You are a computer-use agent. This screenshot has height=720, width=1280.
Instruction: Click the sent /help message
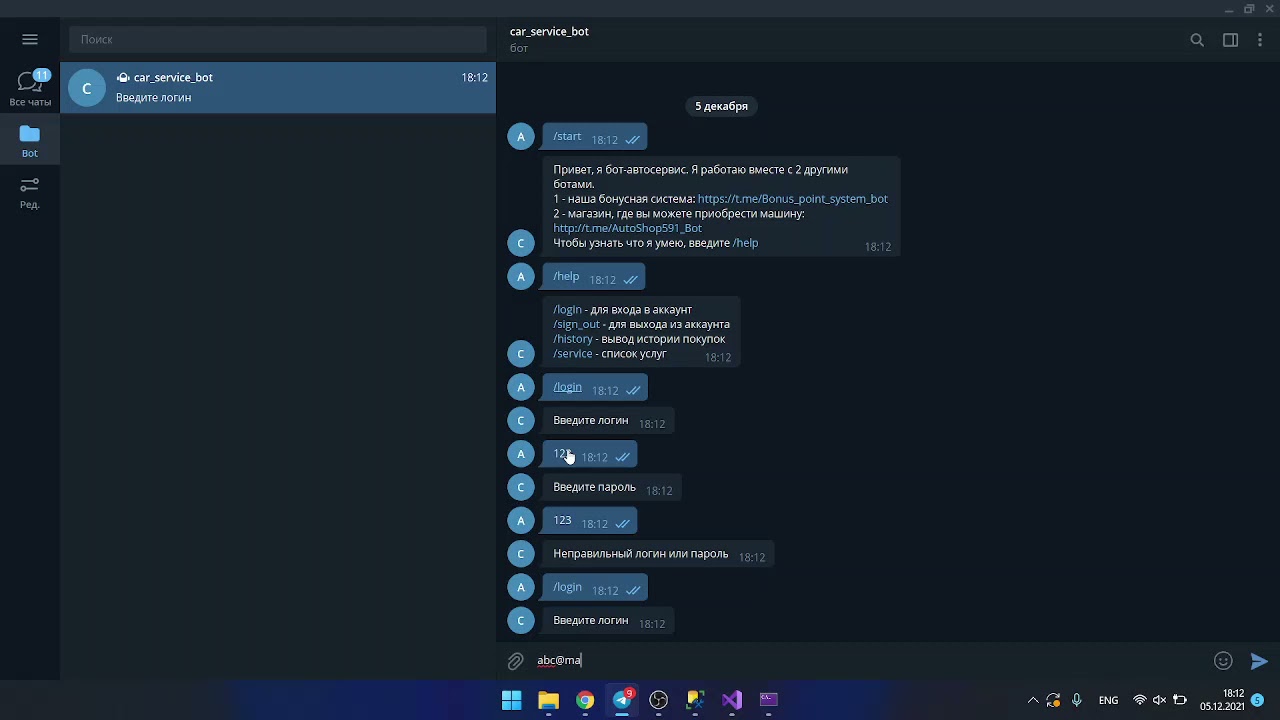pyautogui.click(x=594, y=277)
